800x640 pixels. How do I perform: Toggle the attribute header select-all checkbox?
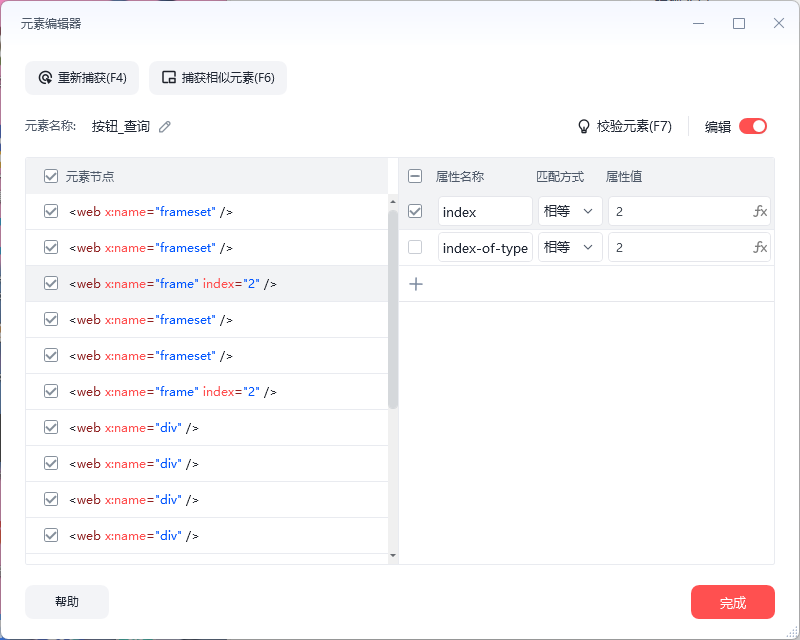[x=415, y=176]
